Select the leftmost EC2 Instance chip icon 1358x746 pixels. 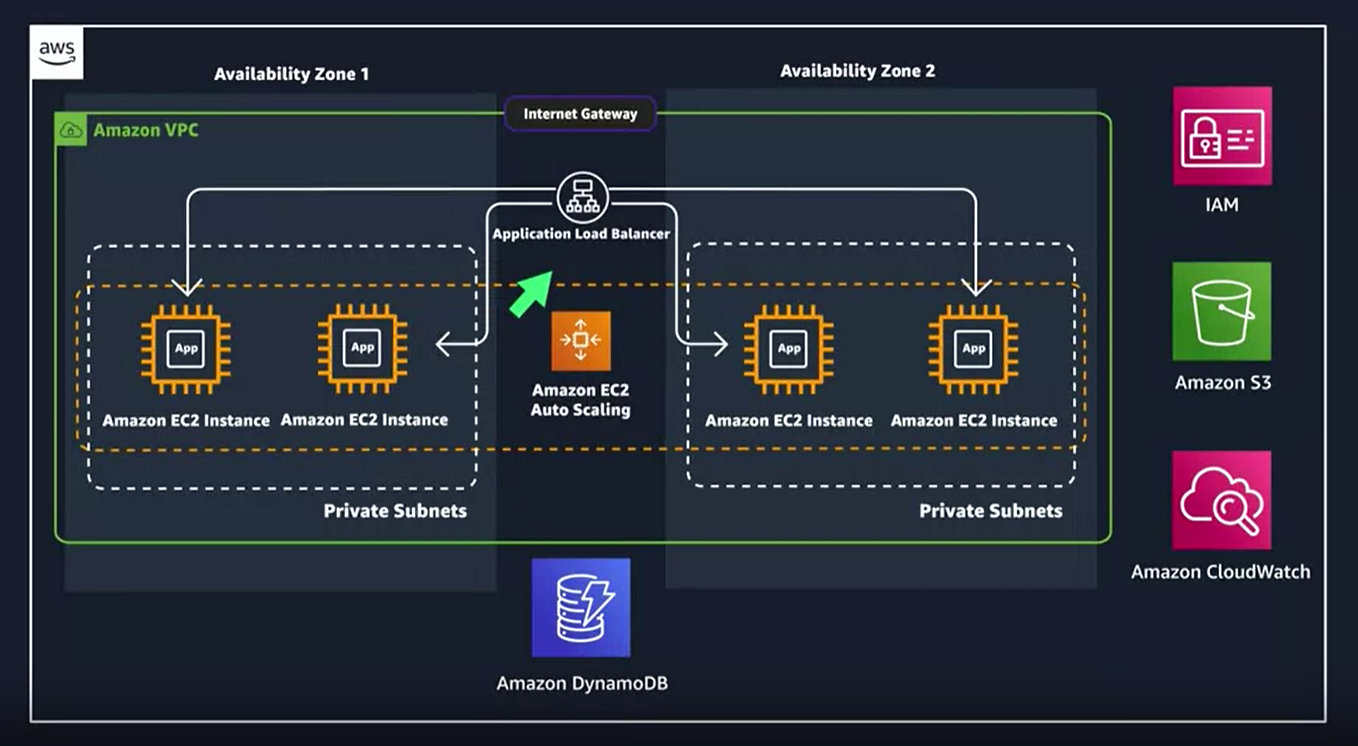186,349
